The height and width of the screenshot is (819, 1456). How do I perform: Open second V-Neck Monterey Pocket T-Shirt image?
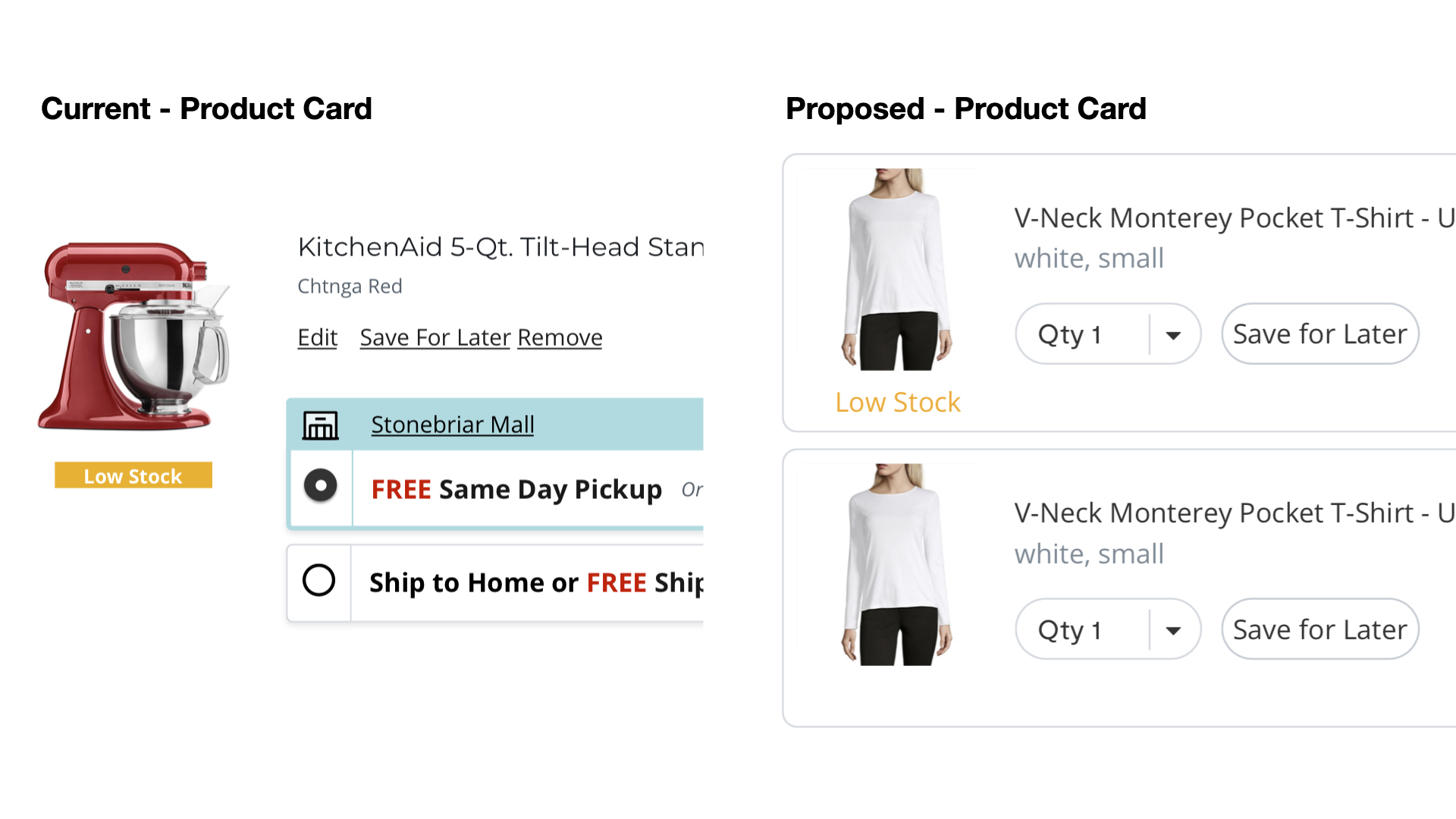pos(897,565)
